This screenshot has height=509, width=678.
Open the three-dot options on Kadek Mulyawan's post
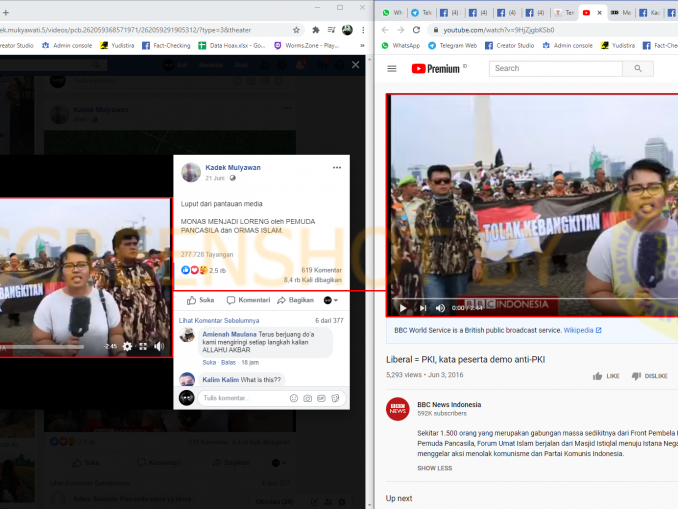click(x=337, y=168)
